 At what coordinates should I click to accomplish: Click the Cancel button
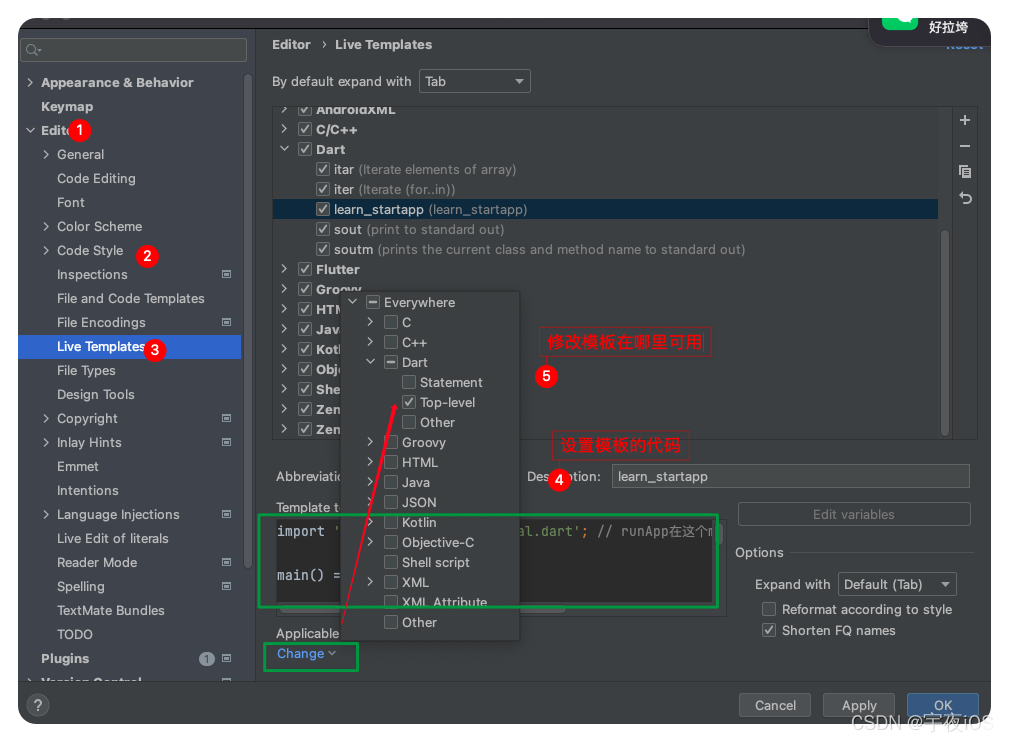coord(775,705)
